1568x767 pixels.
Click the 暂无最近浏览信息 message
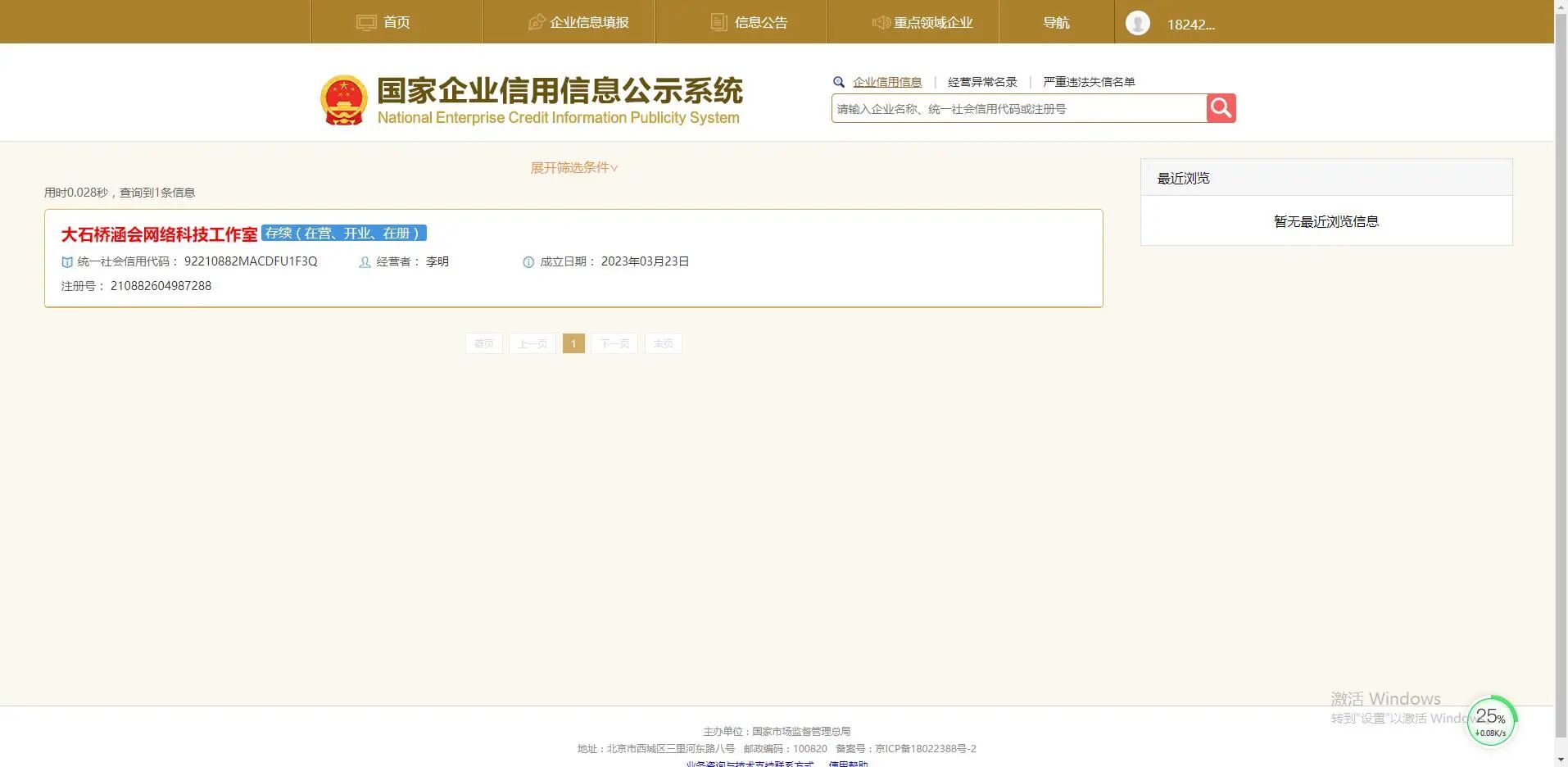tap(1326, 221)
